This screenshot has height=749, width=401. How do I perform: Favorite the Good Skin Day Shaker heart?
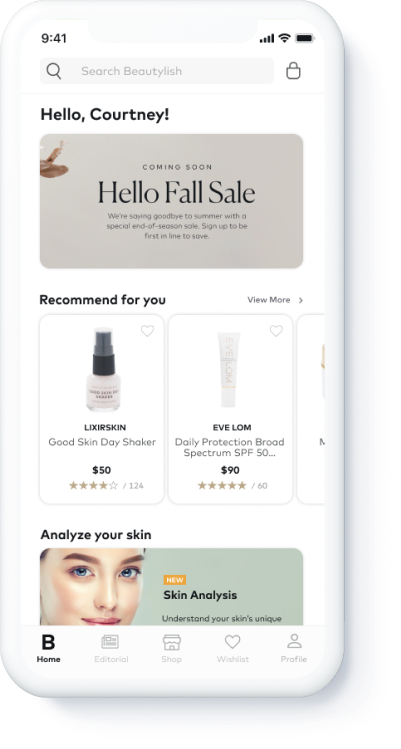(x=148, y=331)
